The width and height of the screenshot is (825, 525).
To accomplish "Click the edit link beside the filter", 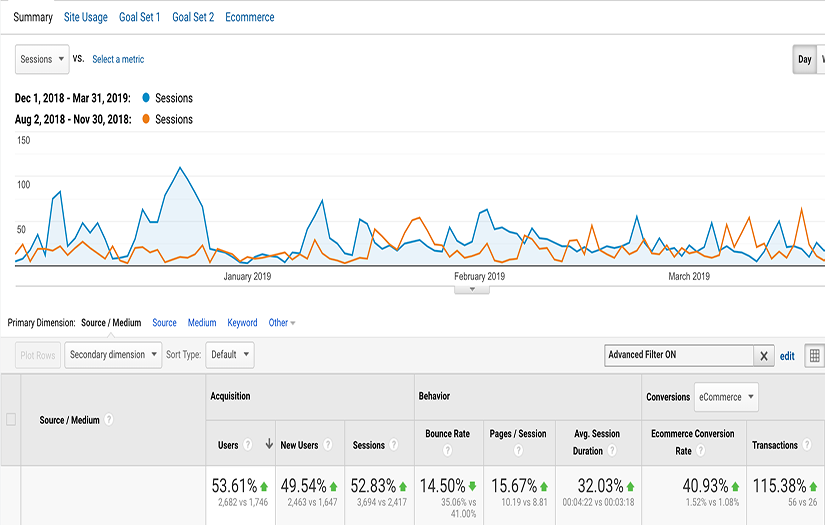I will point(787,355).
